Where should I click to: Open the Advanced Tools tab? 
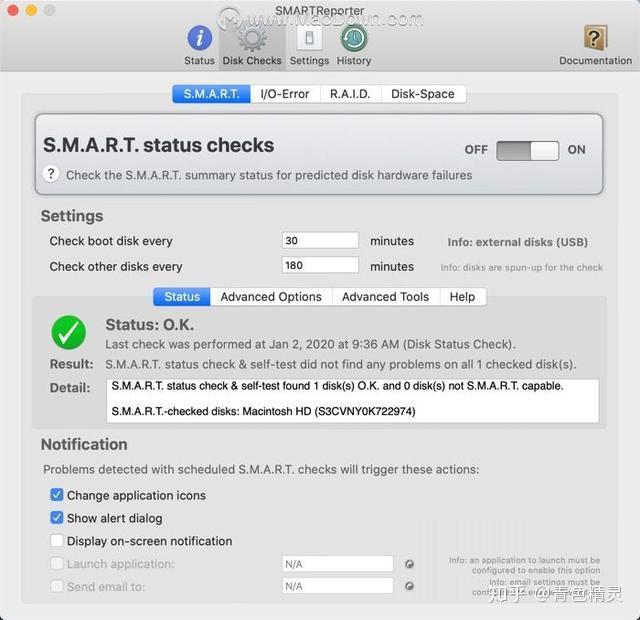(386, 296)
